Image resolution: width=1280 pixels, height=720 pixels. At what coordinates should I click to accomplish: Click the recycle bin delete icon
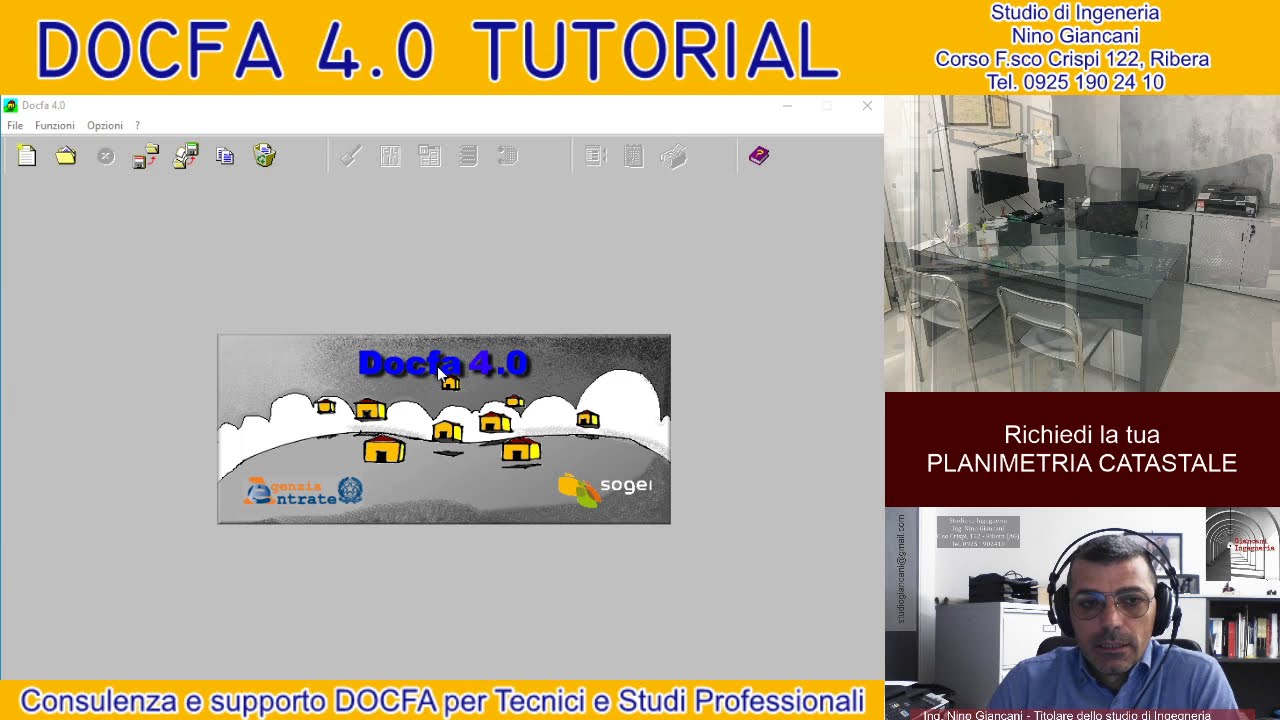click(x=265, y=156)
